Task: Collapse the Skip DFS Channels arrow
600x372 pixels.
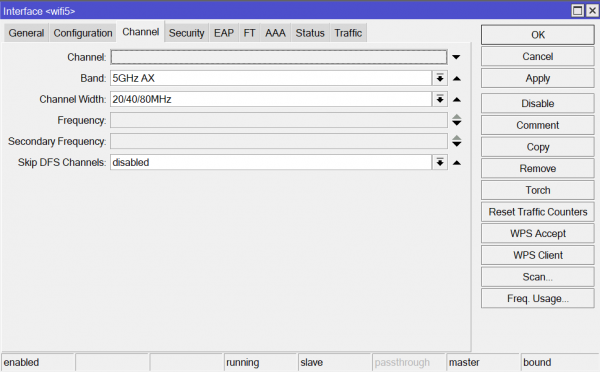Action: pos(456,163)
